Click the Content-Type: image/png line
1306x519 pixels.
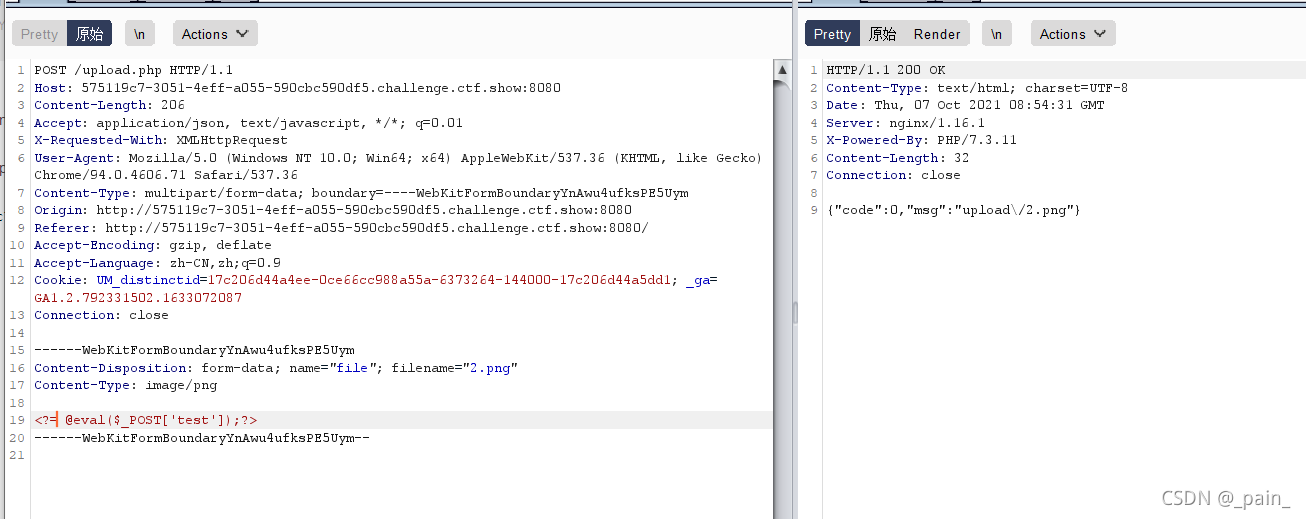pyautogui.click(x=125, y=385)
